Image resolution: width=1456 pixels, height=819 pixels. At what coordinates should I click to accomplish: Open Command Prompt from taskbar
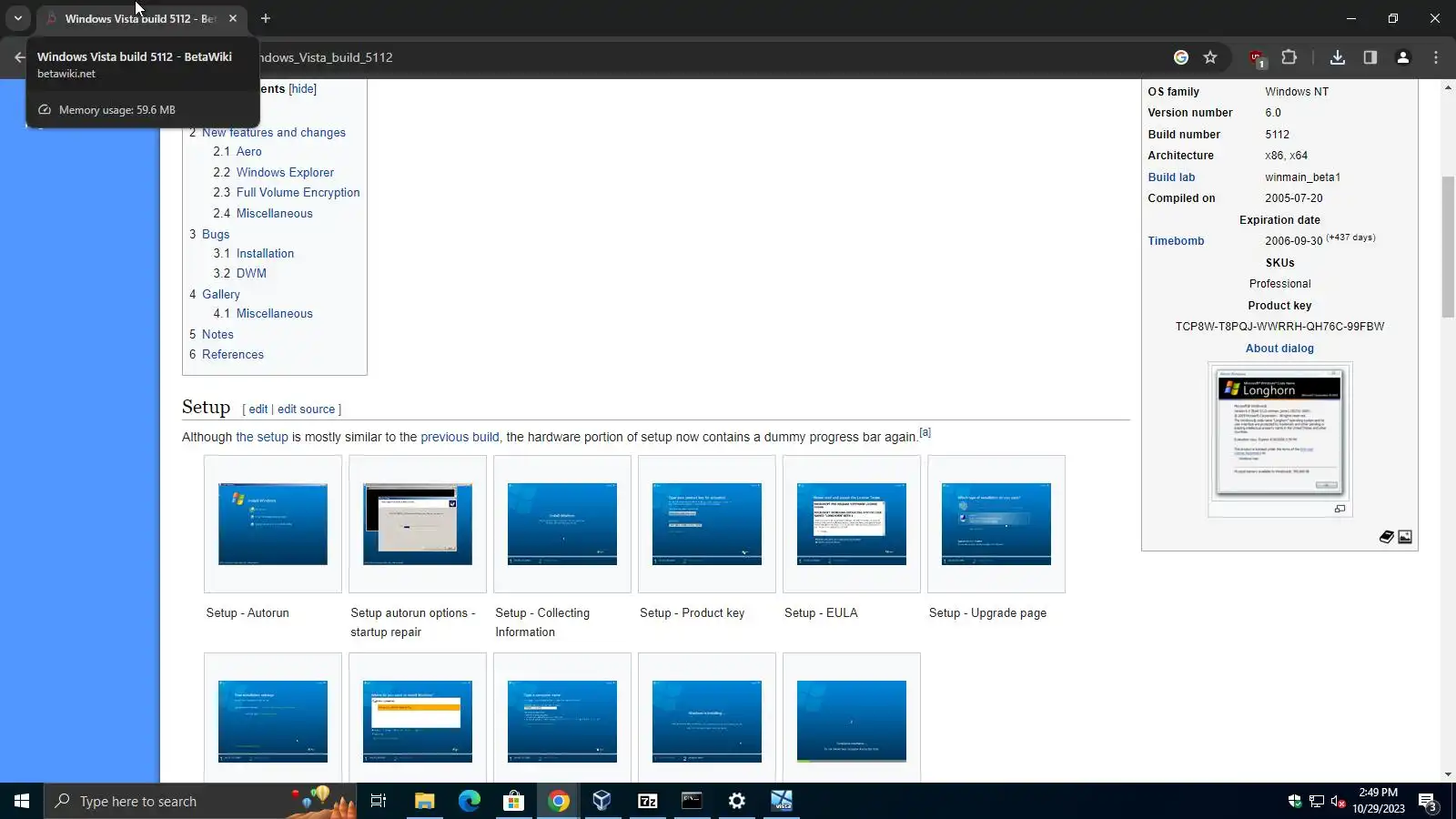pos(692,801)
